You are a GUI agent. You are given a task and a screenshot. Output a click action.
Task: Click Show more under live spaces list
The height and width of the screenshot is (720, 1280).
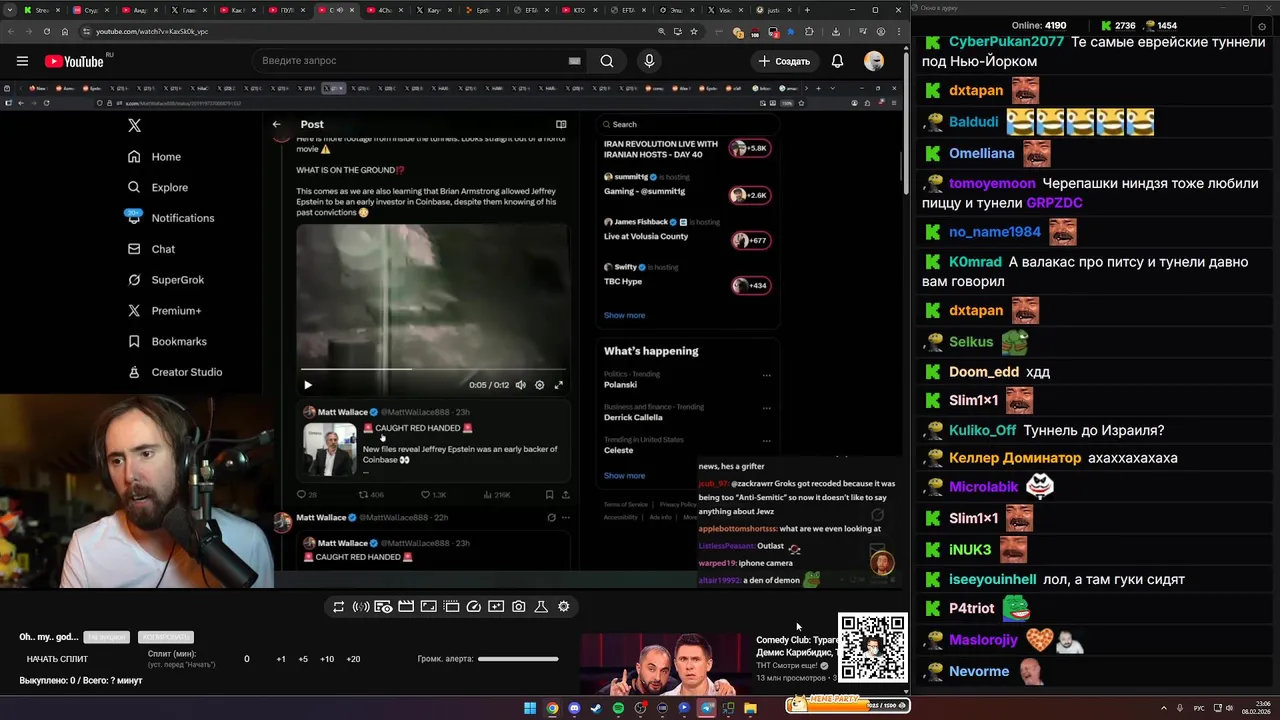pos(624,315)
